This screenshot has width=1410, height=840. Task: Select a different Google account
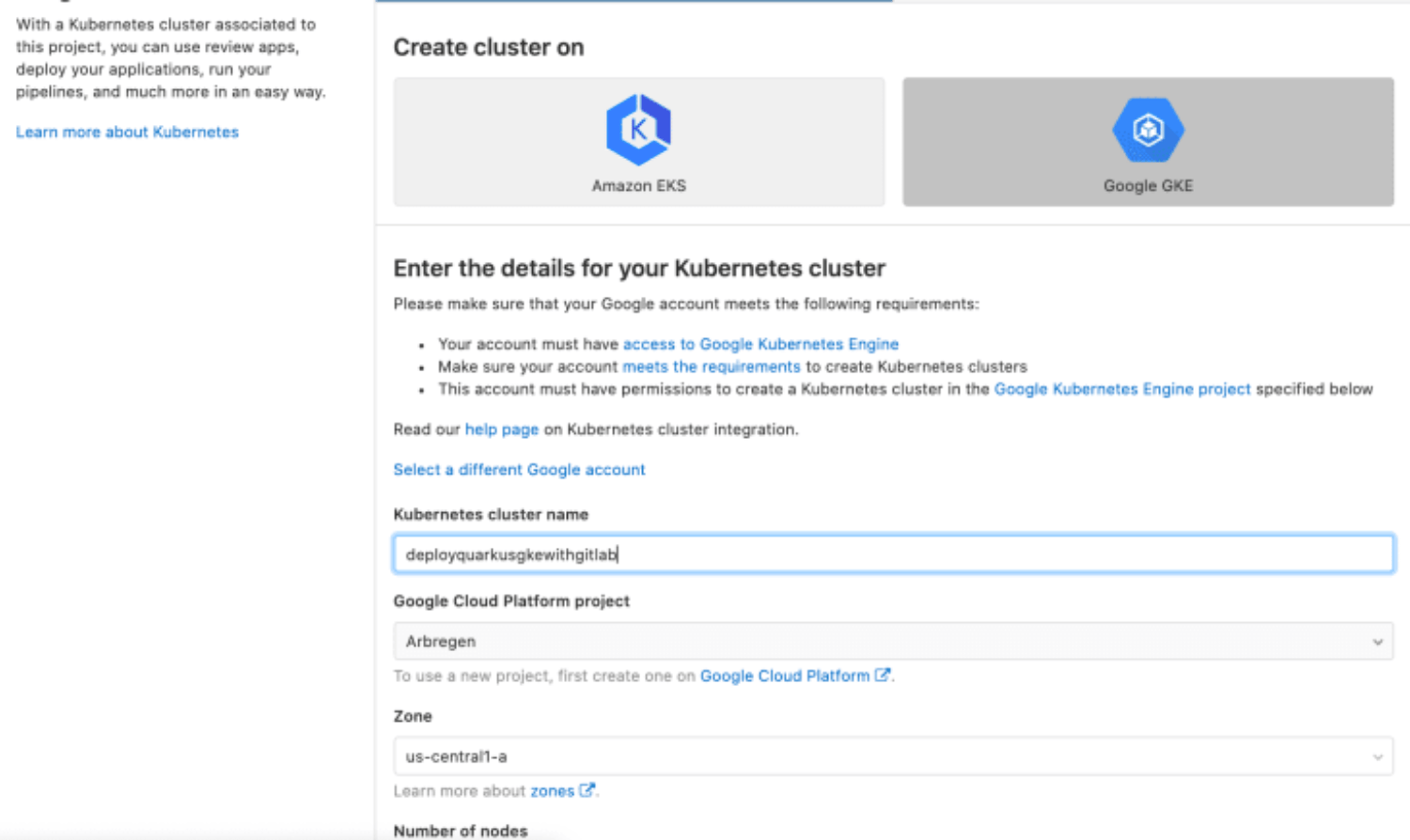pyautogui.click(x=519, y=470)
